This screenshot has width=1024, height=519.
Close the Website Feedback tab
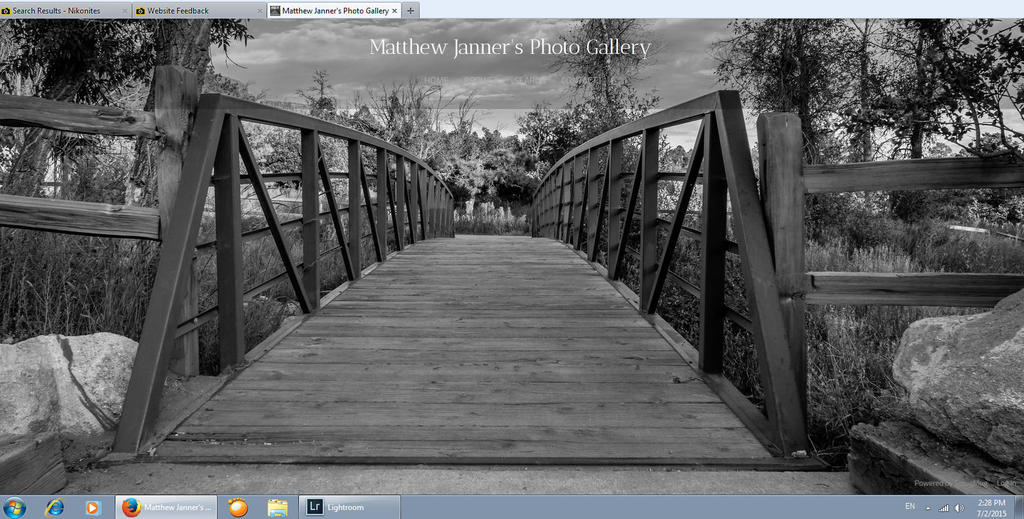pos(258,11)
